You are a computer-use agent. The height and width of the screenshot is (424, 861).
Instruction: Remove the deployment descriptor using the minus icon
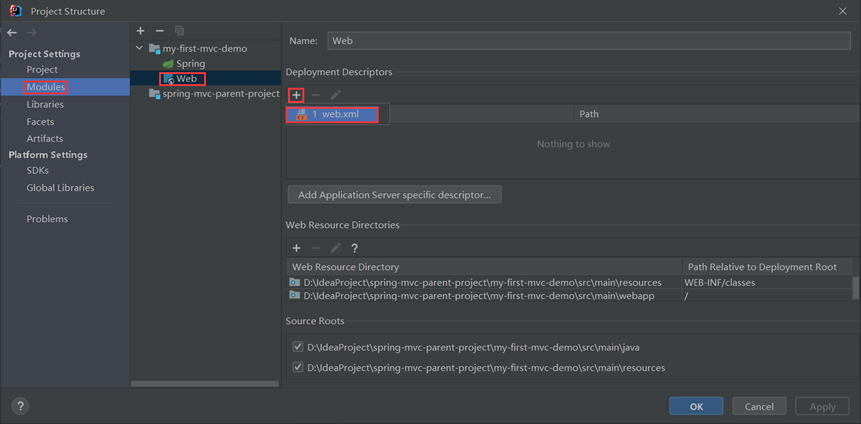tap(315, 95)
